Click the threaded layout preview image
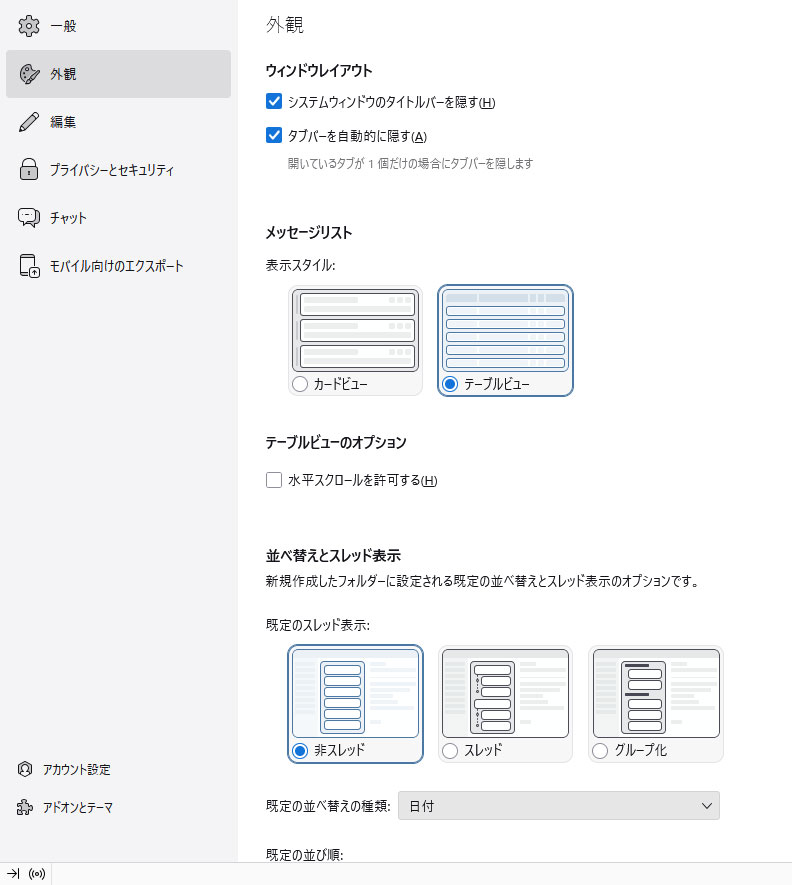Viewport: 792px width, 885px height. point(505,693)
